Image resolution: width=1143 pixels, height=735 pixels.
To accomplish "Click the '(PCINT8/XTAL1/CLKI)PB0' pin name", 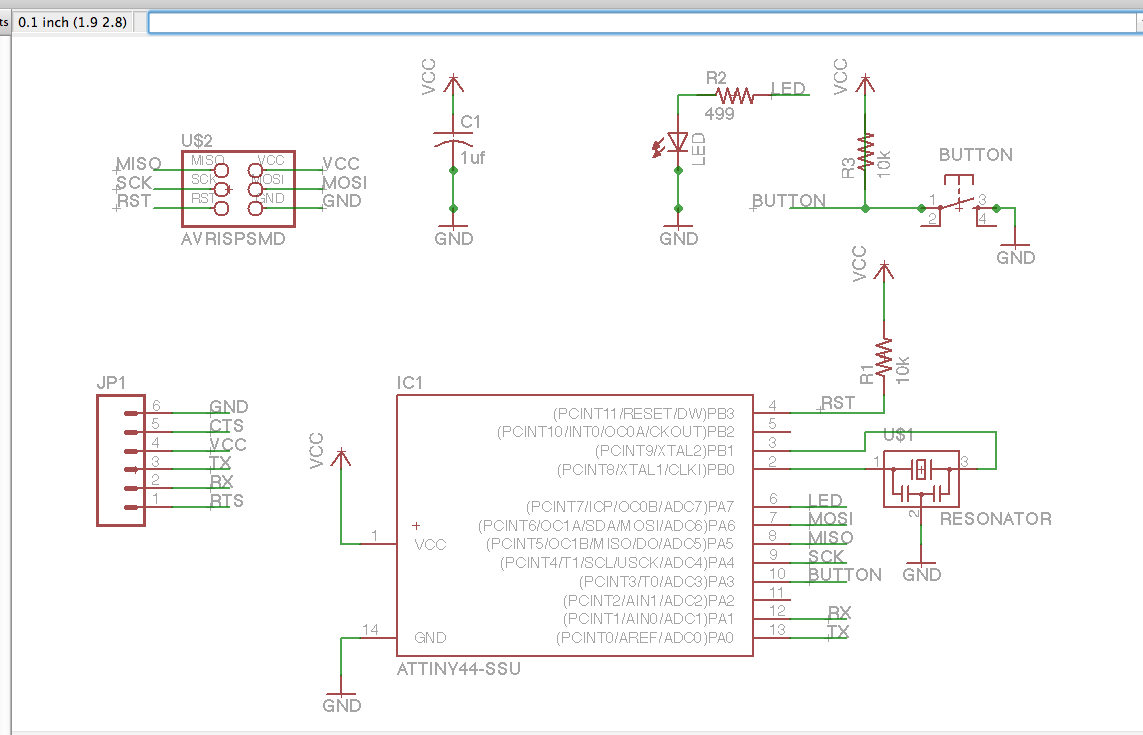I will tap(646, 470).
